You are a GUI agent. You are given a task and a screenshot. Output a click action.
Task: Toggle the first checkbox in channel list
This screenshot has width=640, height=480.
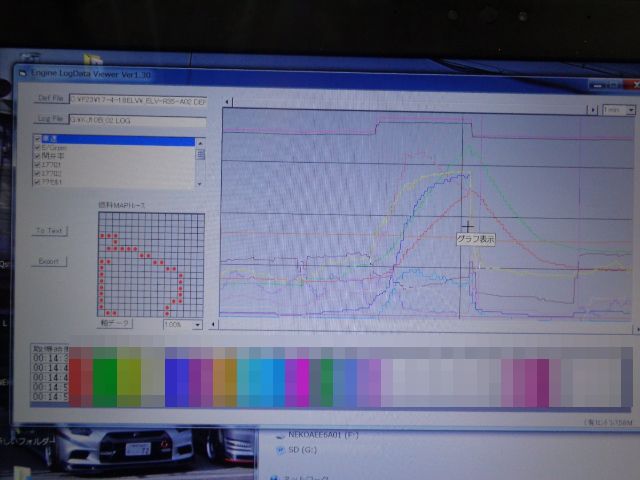[37, 140]
